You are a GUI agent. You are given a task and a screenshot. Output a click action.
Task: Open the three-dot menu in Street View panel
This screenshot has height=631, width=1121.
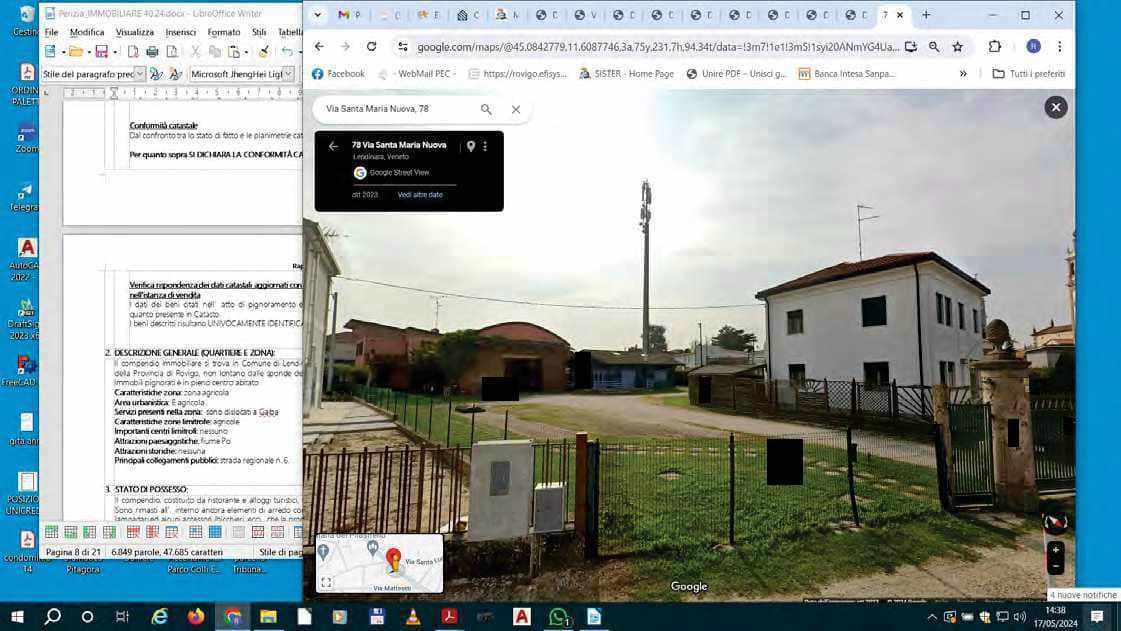[486, 146]
